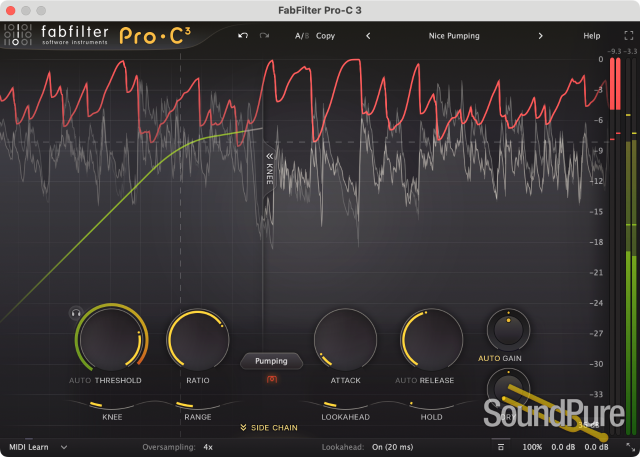Screen dimensions: 640x457
Task: Go to the previous preset arrow
Action: point(368,36)
